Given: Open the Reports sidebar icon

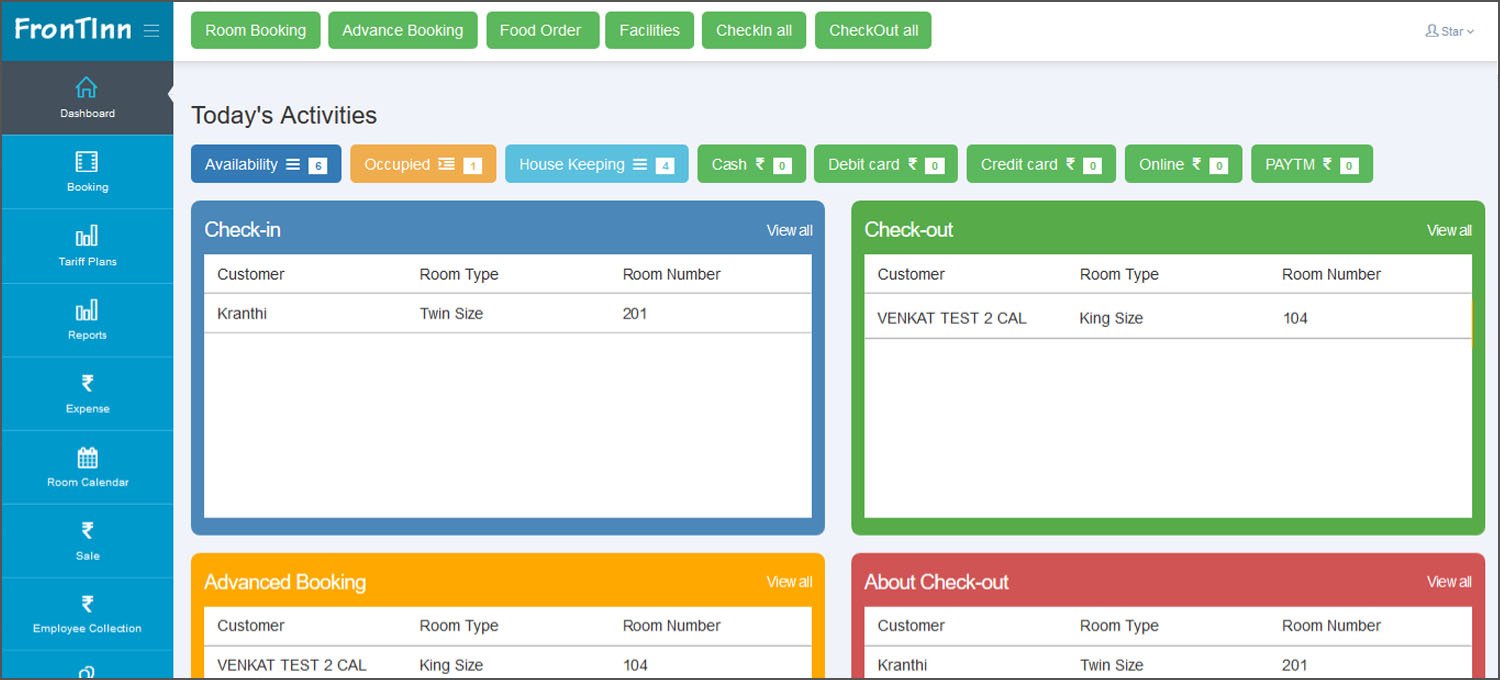Looking at the screenshot, I should coord(87,311).
